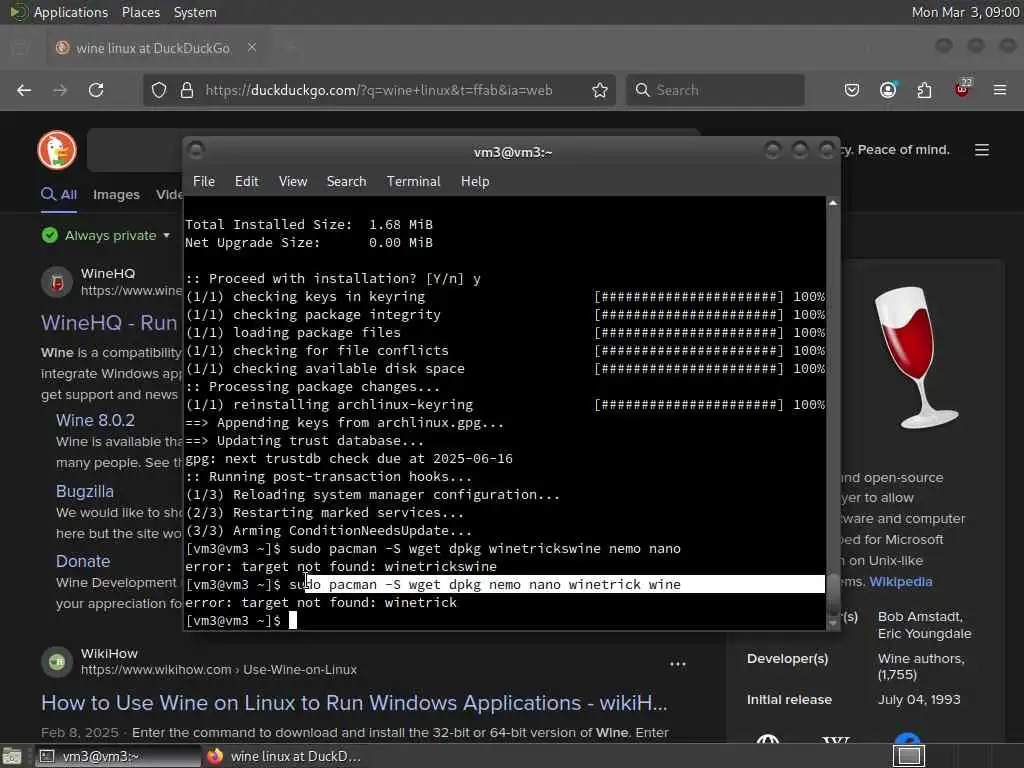The image size is (1024, 768).
Task: Click the DuckDuckGo duck logo
Action: pos(57,150)
